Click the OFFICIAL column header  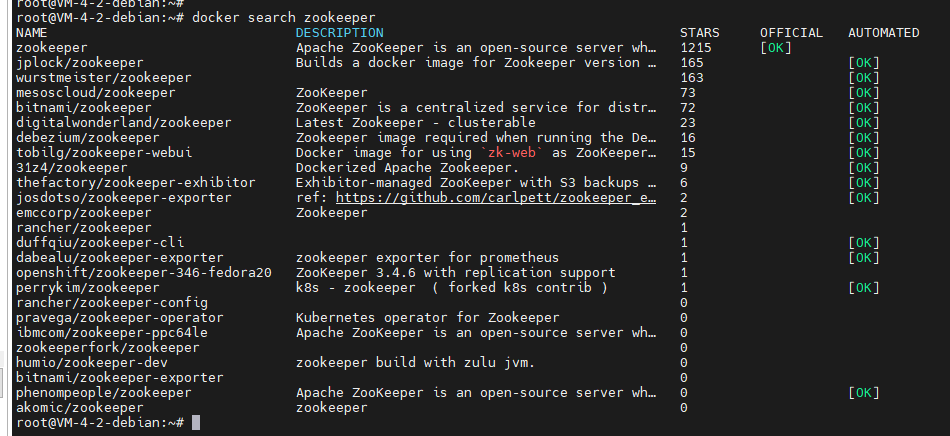point(791,33)
